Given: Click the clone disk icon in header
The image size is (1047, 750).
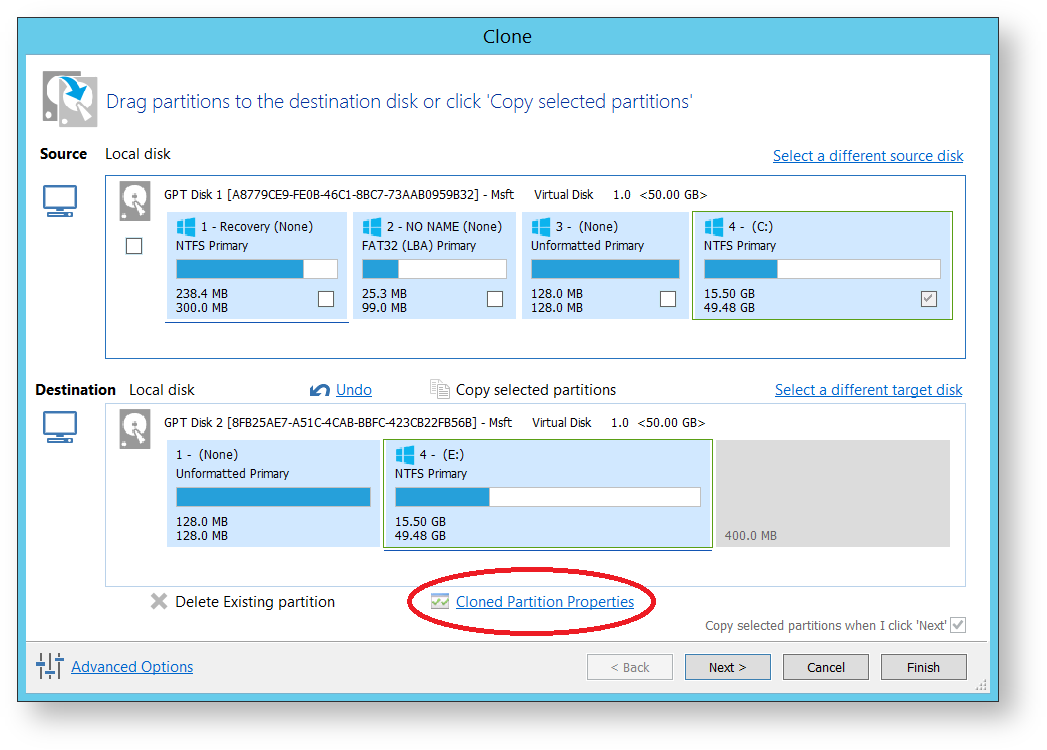Looking at the screenshot, I should pyautogui.click(x=69, y=99).
